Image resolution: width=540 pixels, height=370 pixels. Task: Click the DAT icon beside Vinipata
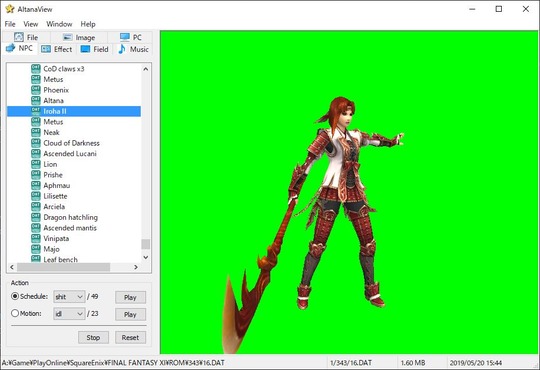pyautogui.click(x=36, y=238)
